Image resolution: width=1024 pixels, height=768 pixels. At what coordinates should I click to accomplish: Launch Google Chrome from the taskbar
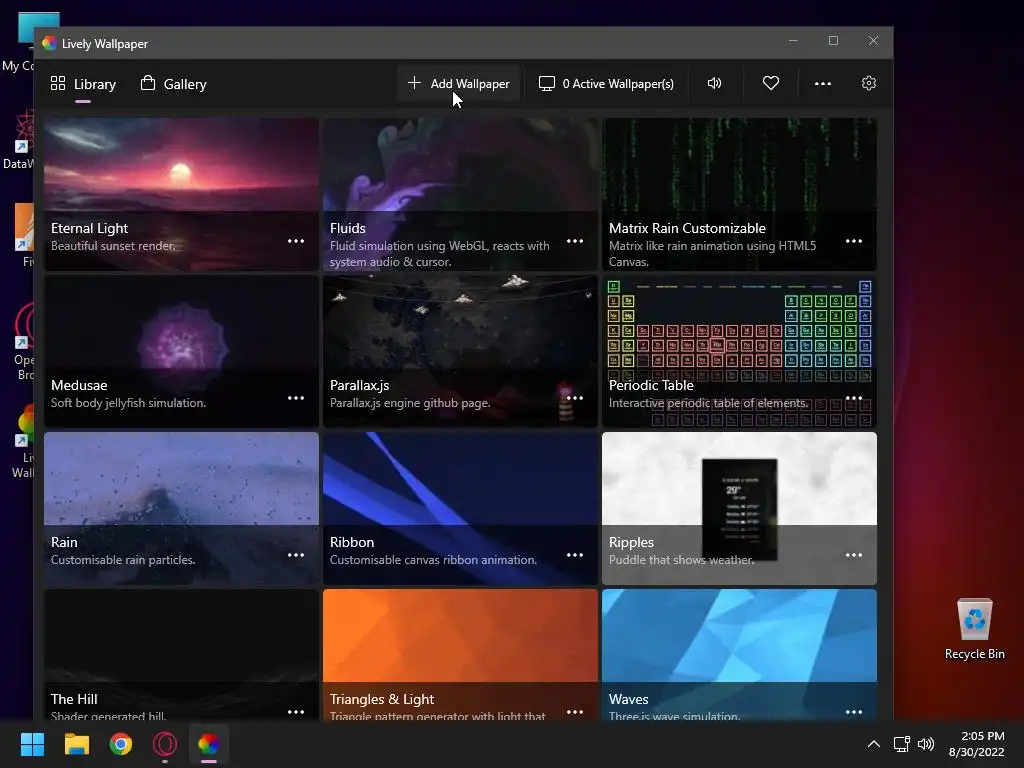pos(121,744)
